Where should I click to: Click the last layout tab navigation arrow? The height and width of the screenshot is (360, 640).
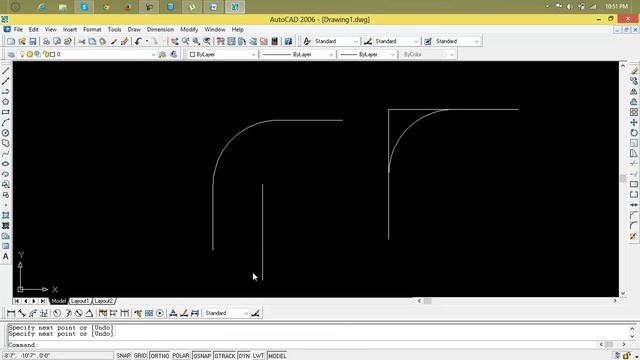coord(42,301)
